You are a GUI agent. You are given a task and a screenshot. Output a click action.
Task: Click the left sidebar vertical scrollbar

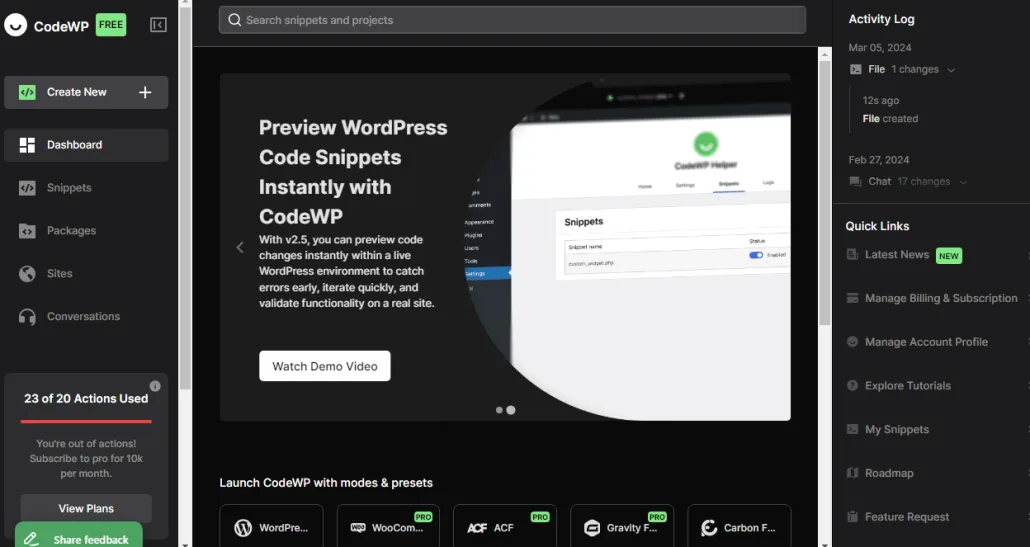pos(185,197)
